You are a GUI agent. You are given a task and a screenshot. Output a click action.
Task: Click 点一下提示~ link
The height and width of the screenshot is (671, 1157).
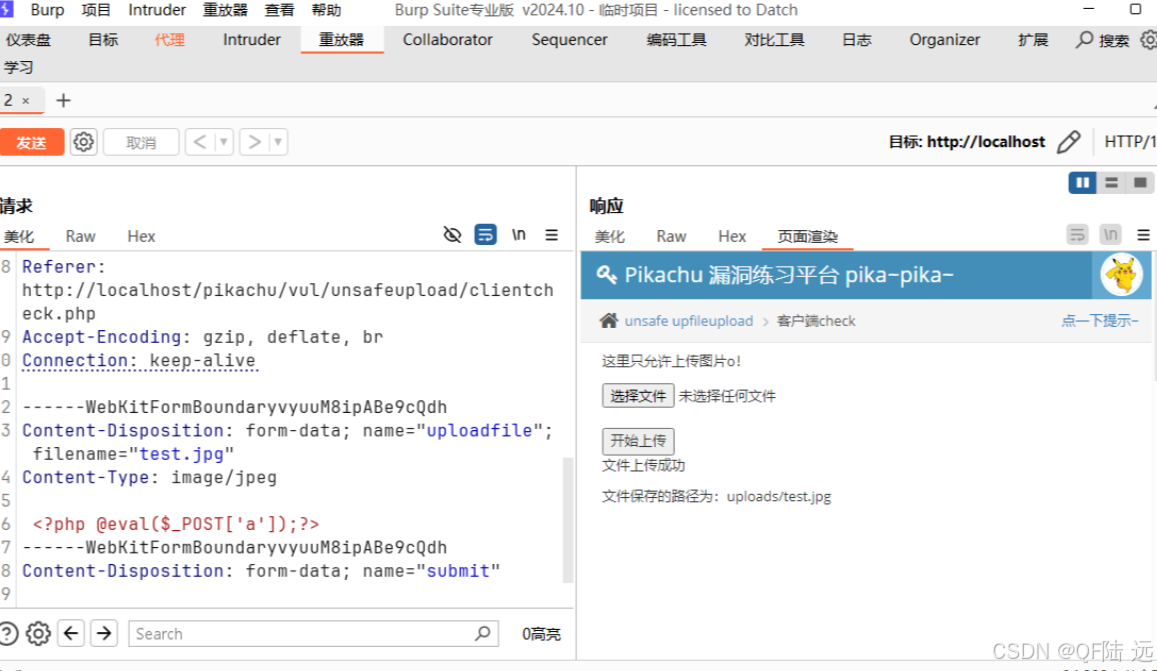click(1099, 320)
